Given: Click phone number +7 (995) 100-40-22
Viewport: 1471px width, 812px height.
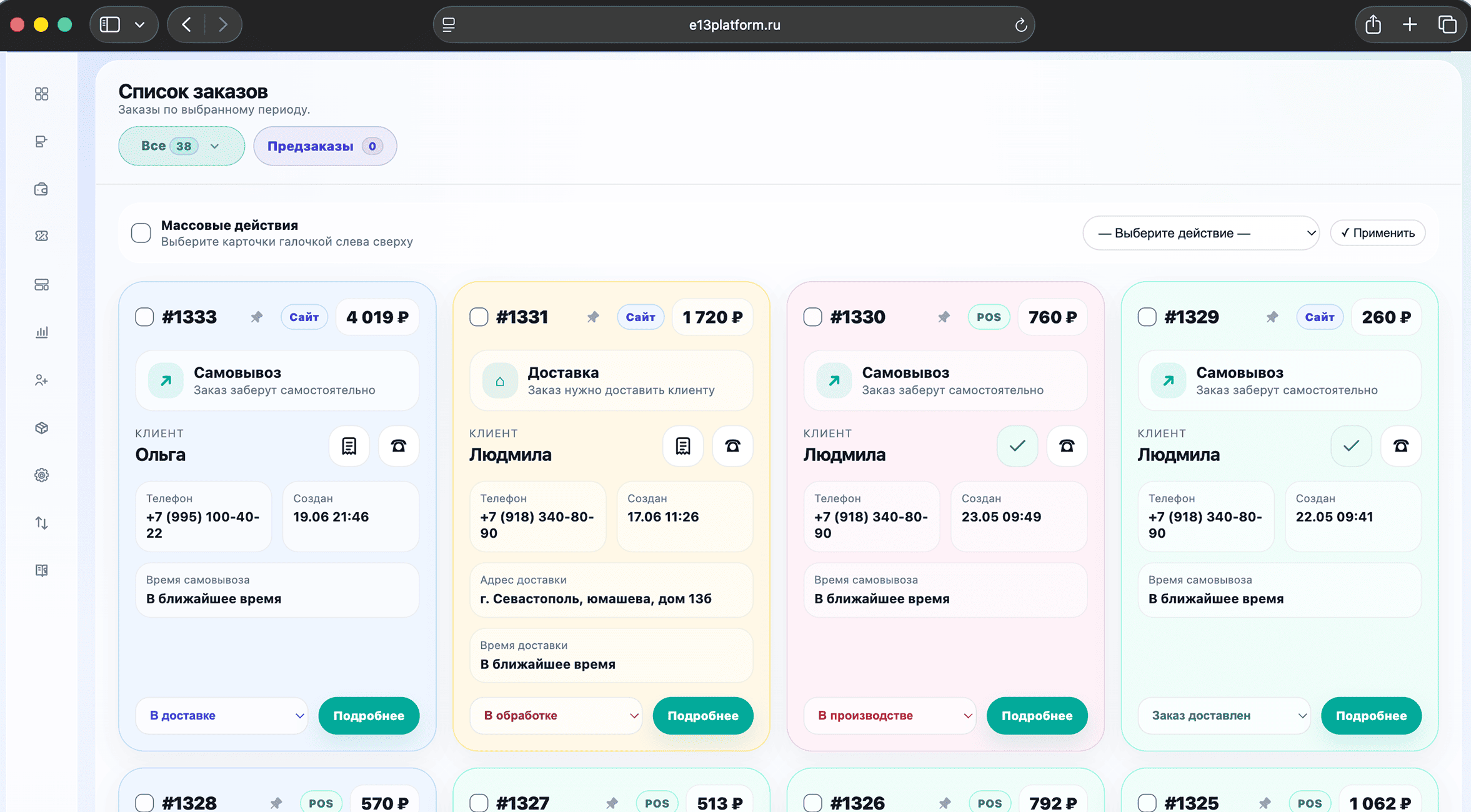Looking at the screenshot, I should point(202,525).
